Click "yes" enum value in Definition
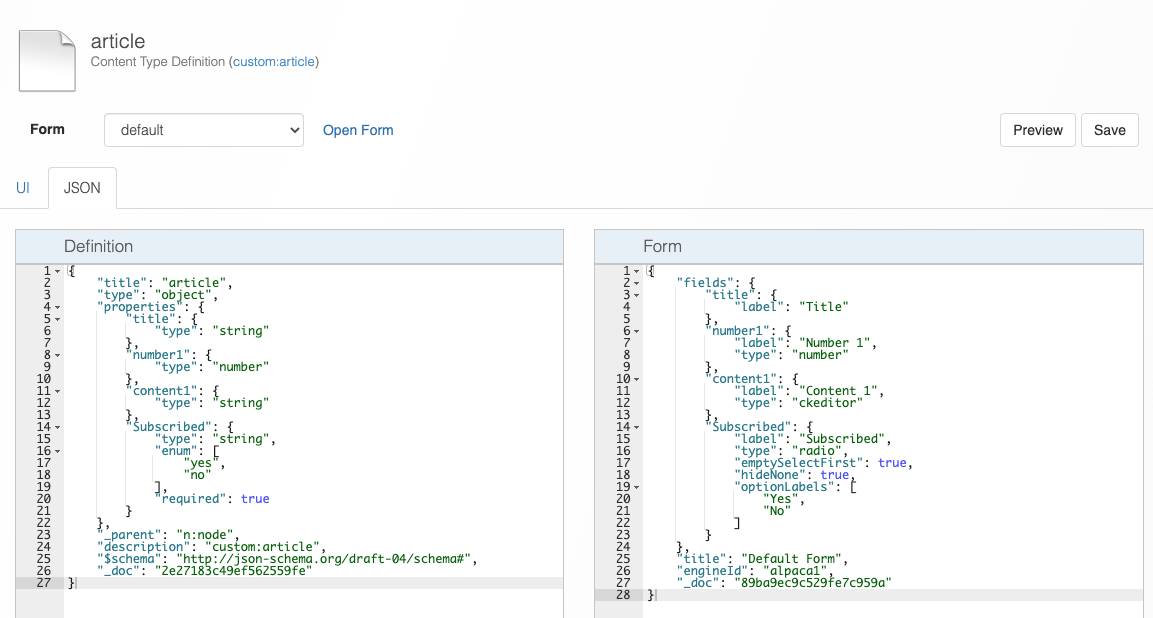The height and width of the screenshot is (618, 1153). coord(201,463)
